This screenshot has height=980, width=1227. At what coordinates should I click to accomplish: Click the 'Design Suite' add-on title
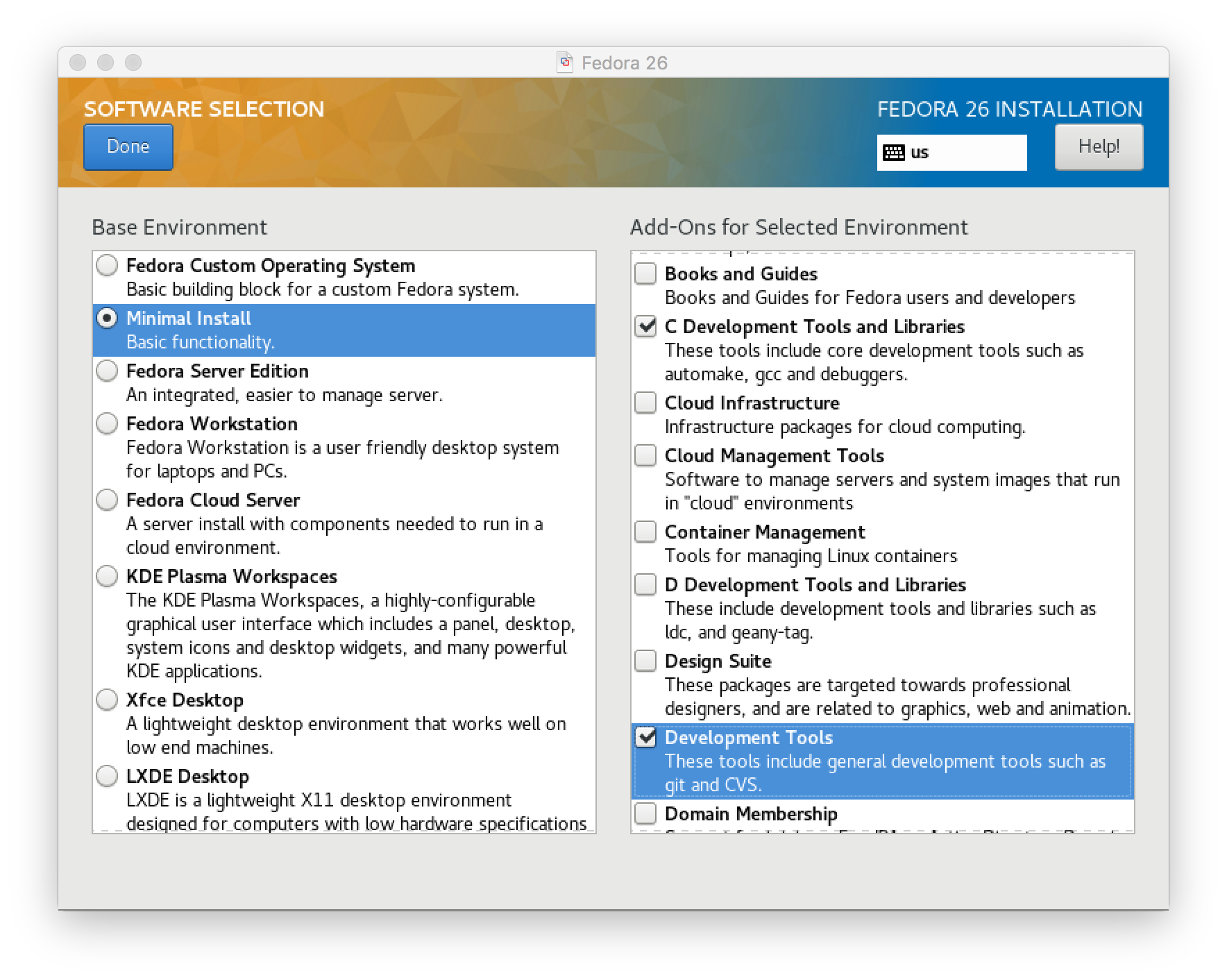(718, 661)
